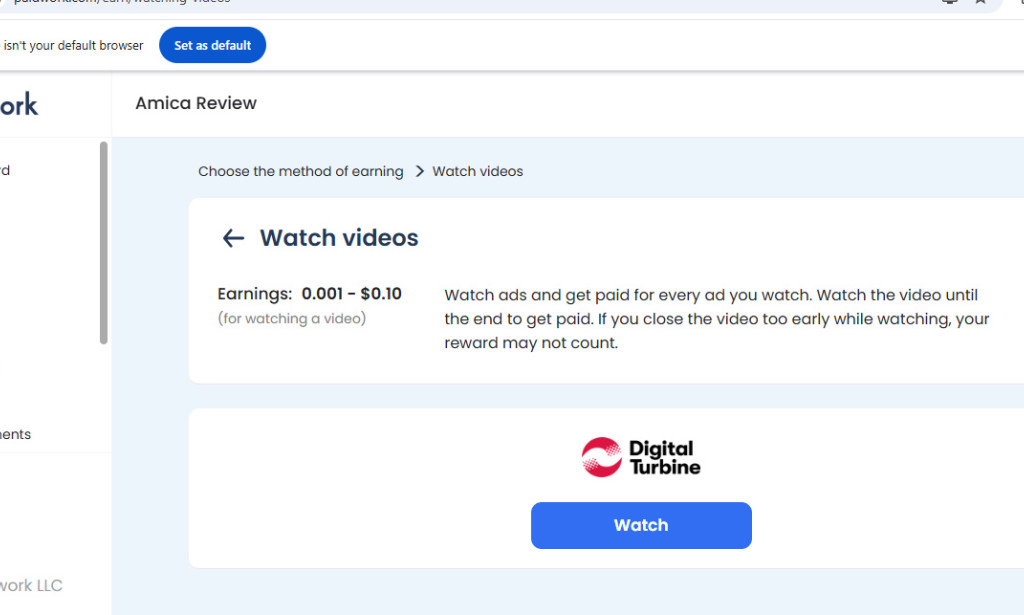Click the Paidwork logo in the top left
1024x615 pixels.
(x=22, y=104)
